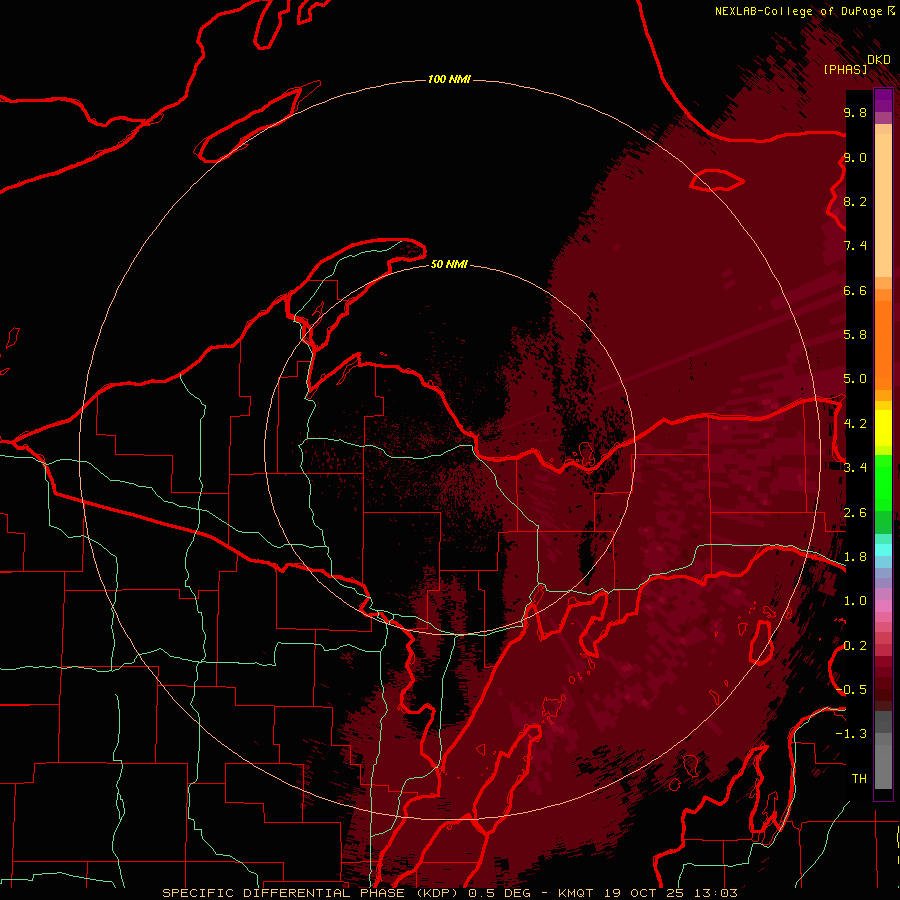Screen dimensions: 900x900
Task: Click the 3.4 value on color scale
Action: point(855,467)
